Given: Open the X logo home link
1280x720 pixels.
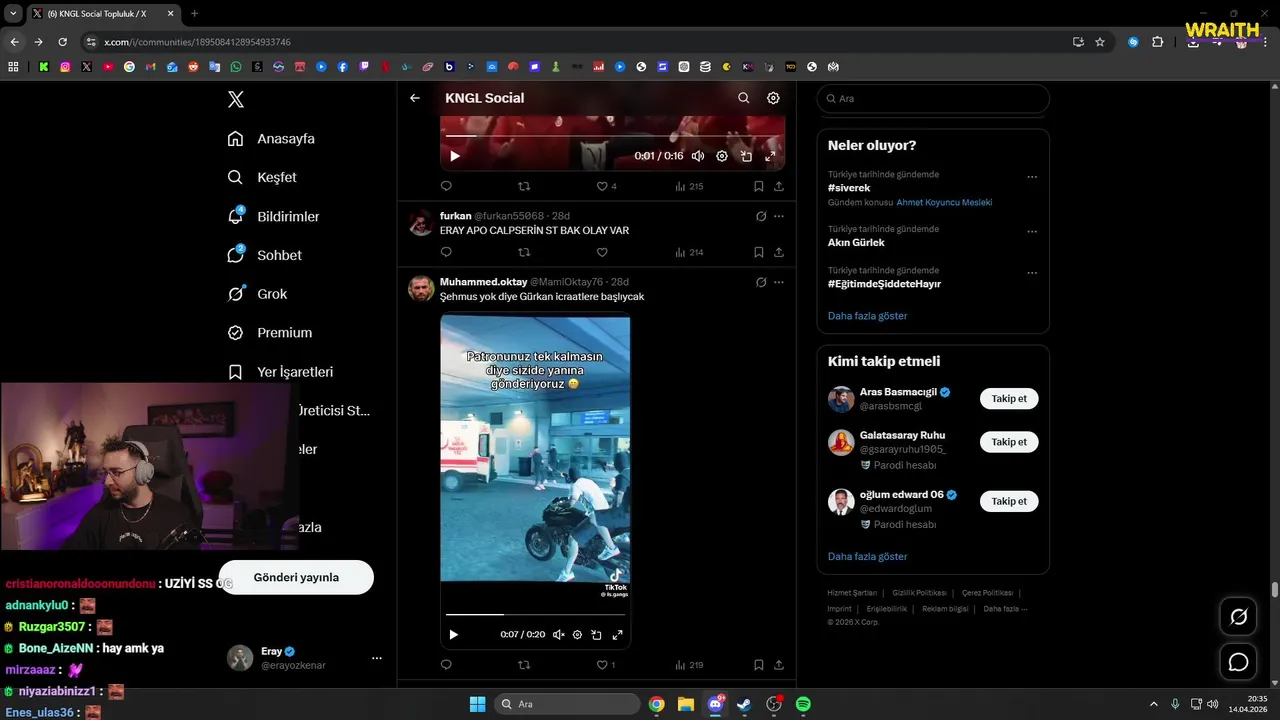Looking at the screenshot, I should pyautogui.click(x=236, y=99).
